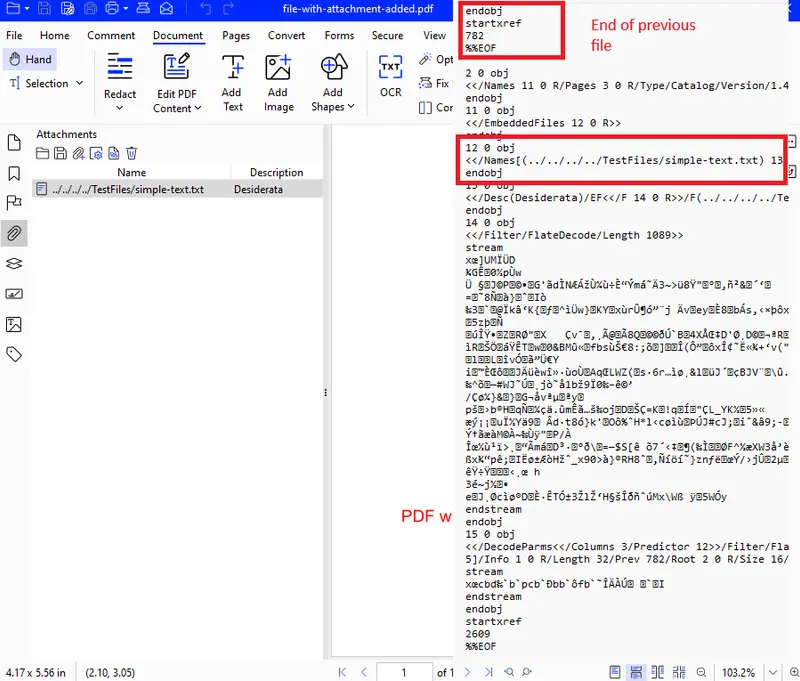Open the File menu
The height and width of the screenshot is (681, 800).
pos(14,35)
